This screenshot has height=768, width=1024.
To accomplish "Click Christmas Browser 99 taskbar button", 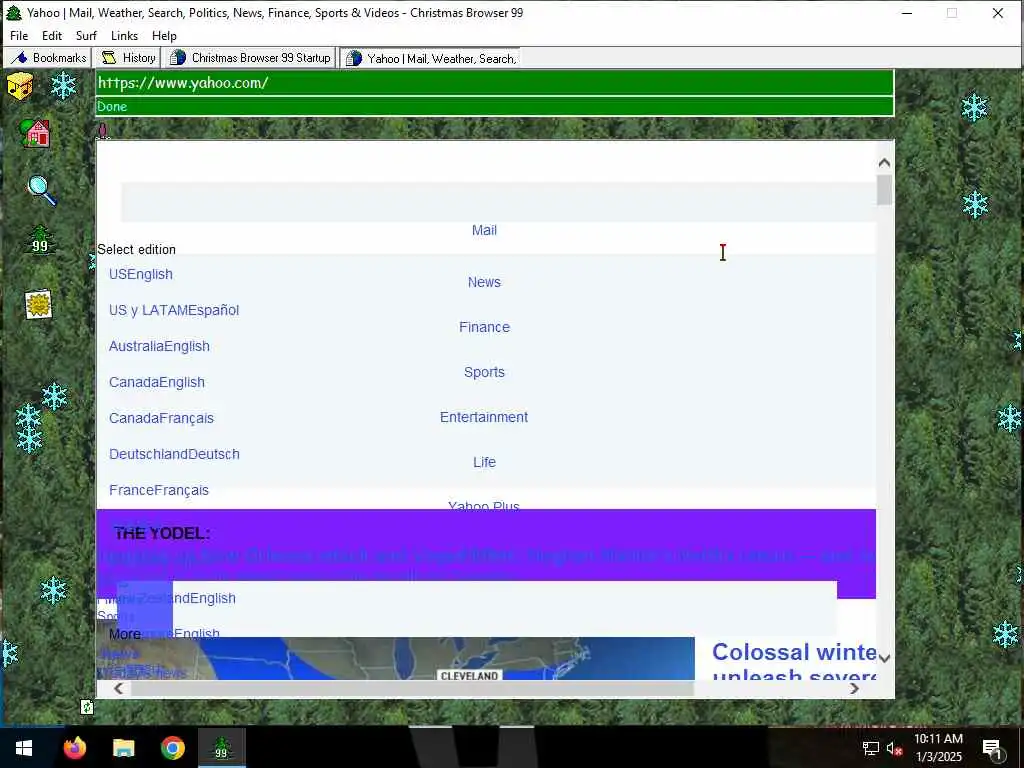I will tap(222, 748).
